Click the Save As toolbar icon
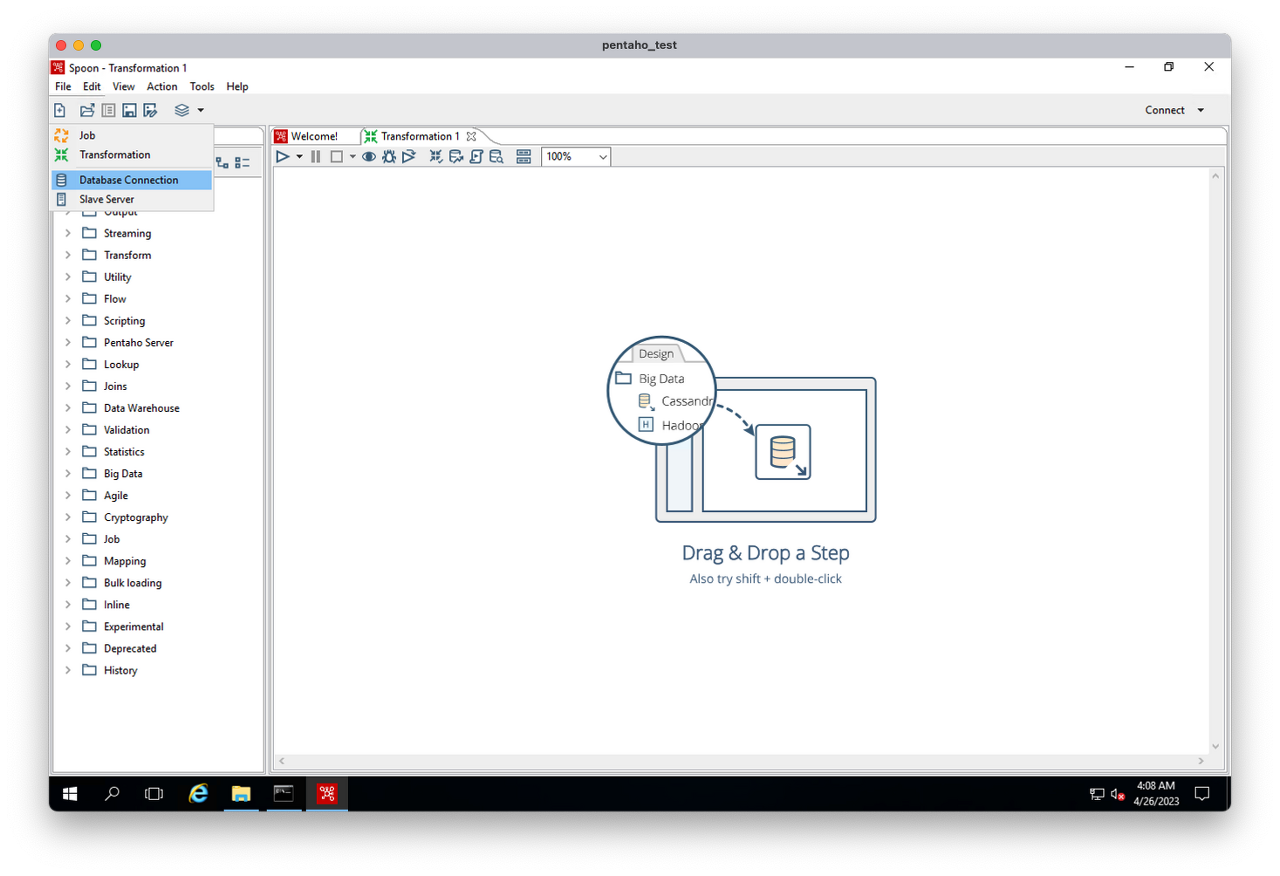This screenshot has width=1280, height=876. click(150, 110)
